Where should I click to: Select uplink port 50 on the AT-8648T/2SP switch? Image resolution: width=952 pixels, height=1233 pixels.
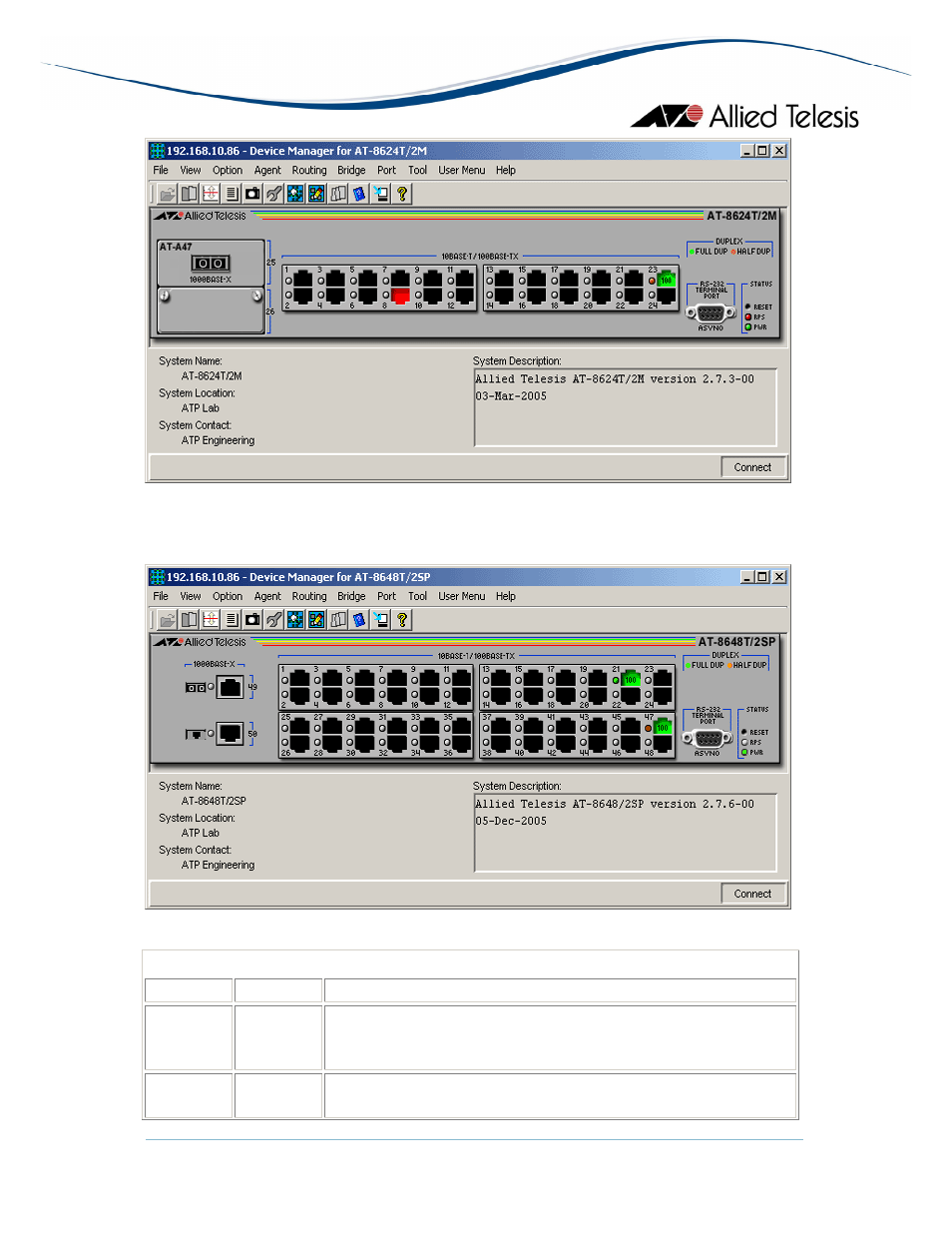(x=231, y=733)
